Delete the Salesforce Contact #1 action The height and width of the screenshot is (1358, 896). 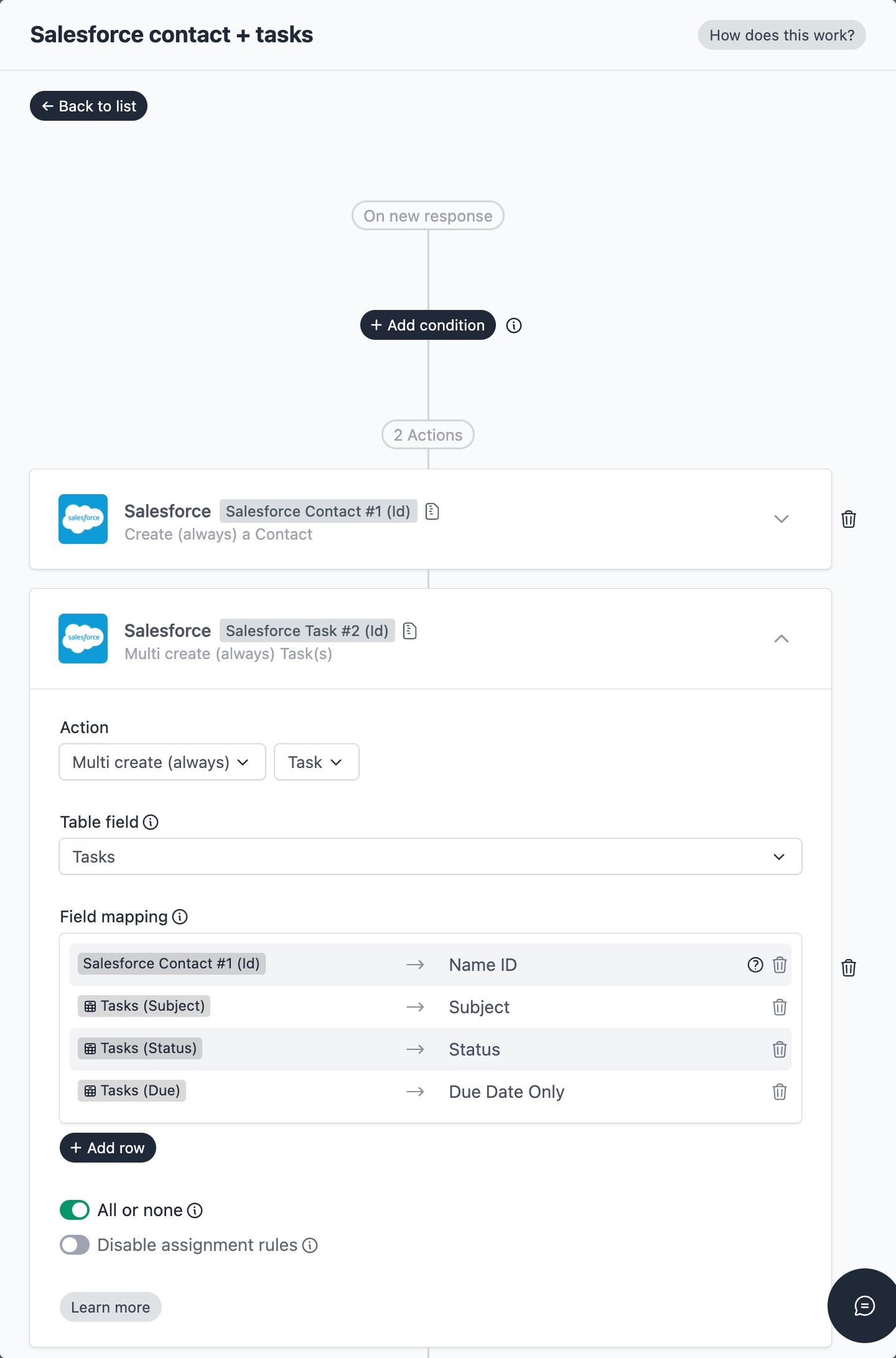pos(849,519)
